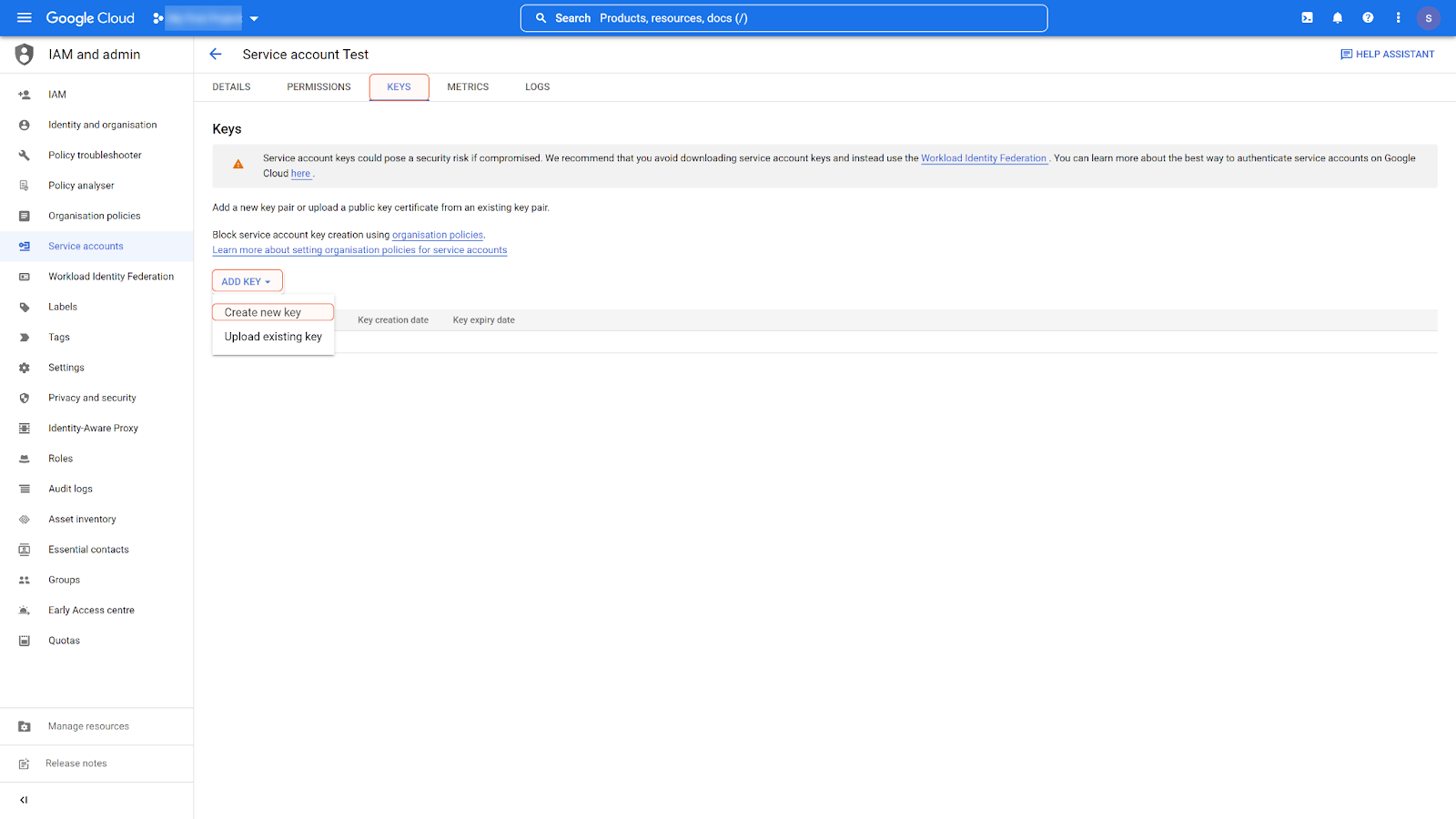
Task: Switch to the PERMISSIONS tab
Action: click(x=318, y=86)
